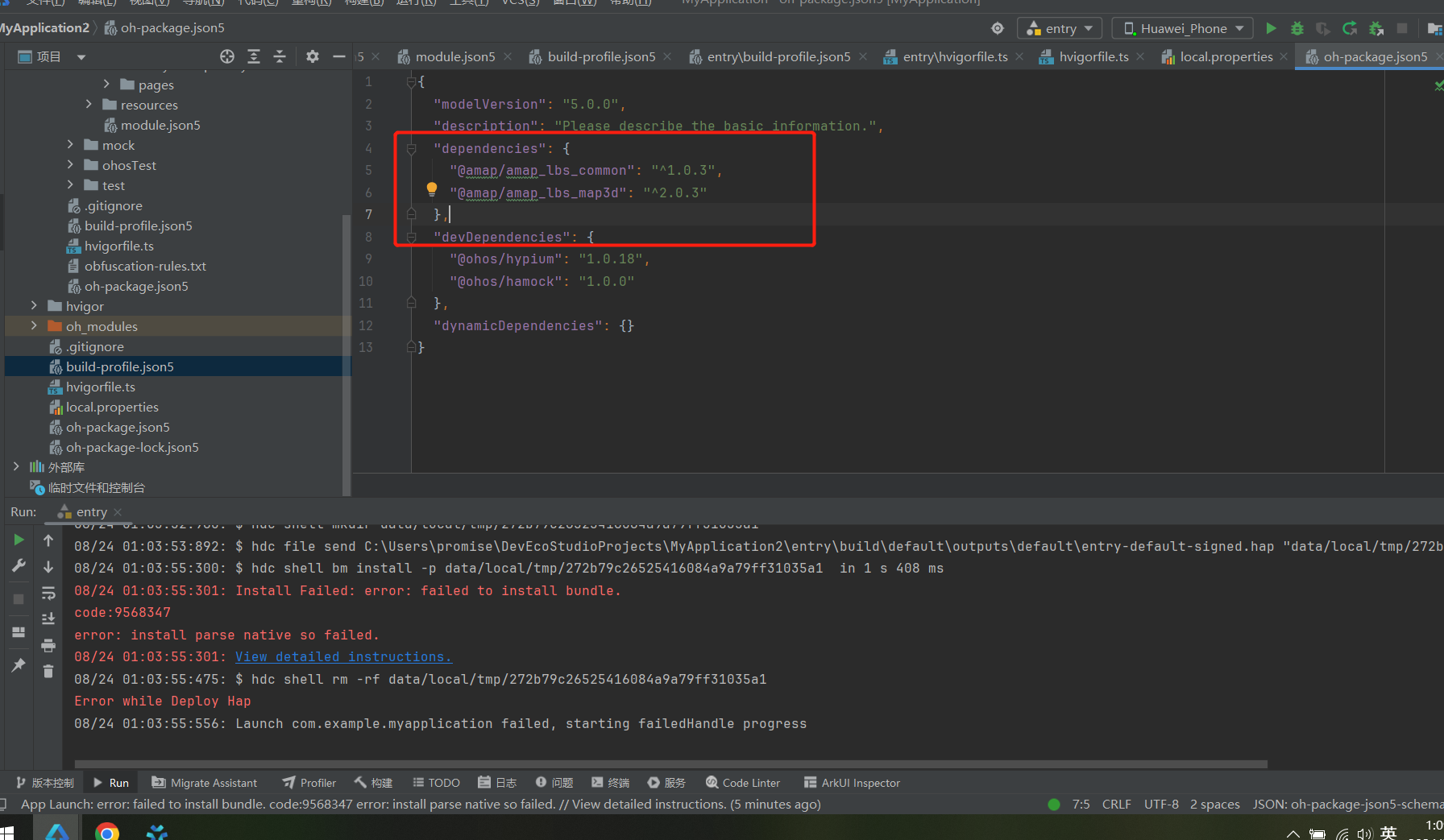Expand the ohosTest folder

click(x=70, y=164)
